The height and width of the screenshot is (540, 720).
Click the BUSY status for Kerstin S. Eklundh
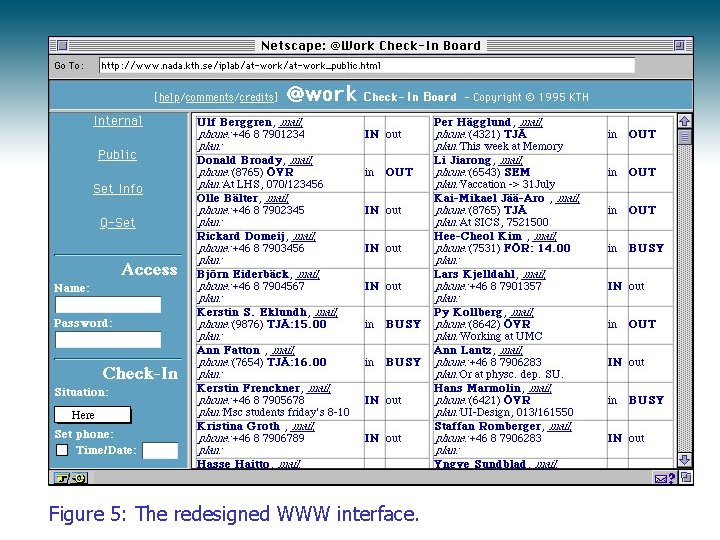403,324
